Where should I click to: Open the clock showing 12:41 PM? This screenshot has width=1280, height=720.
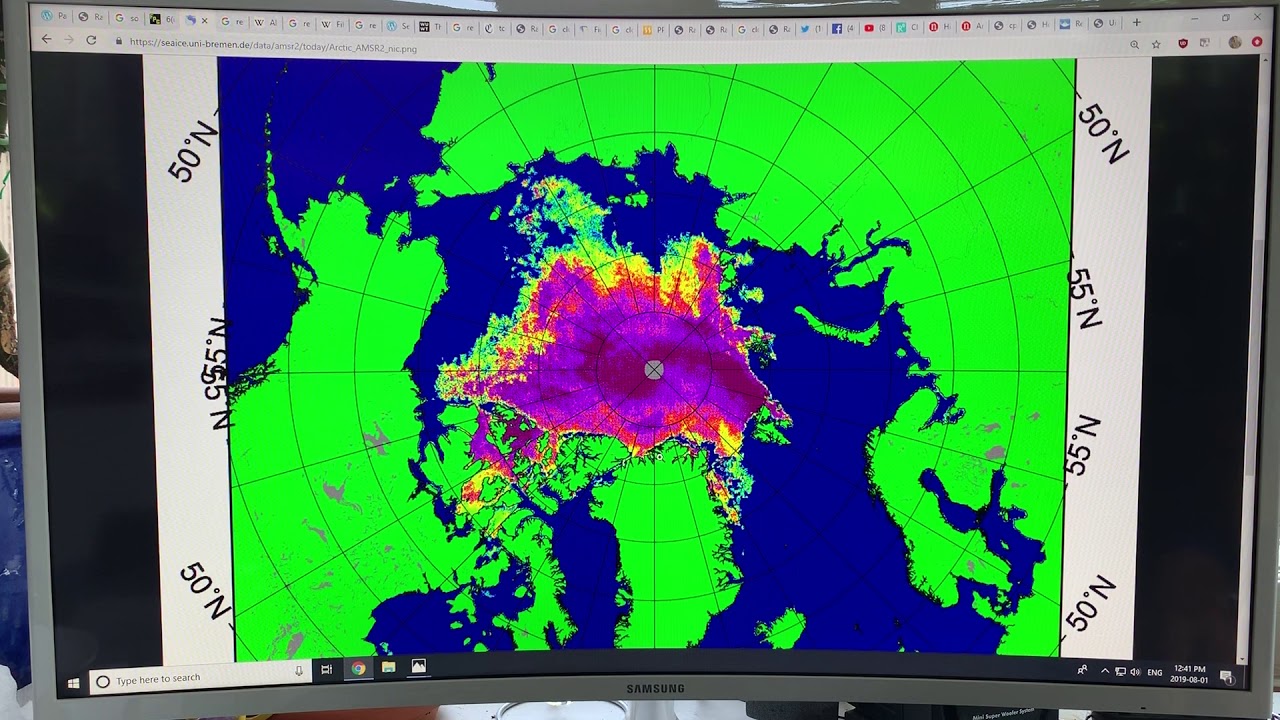click(x=1189, y=674)
